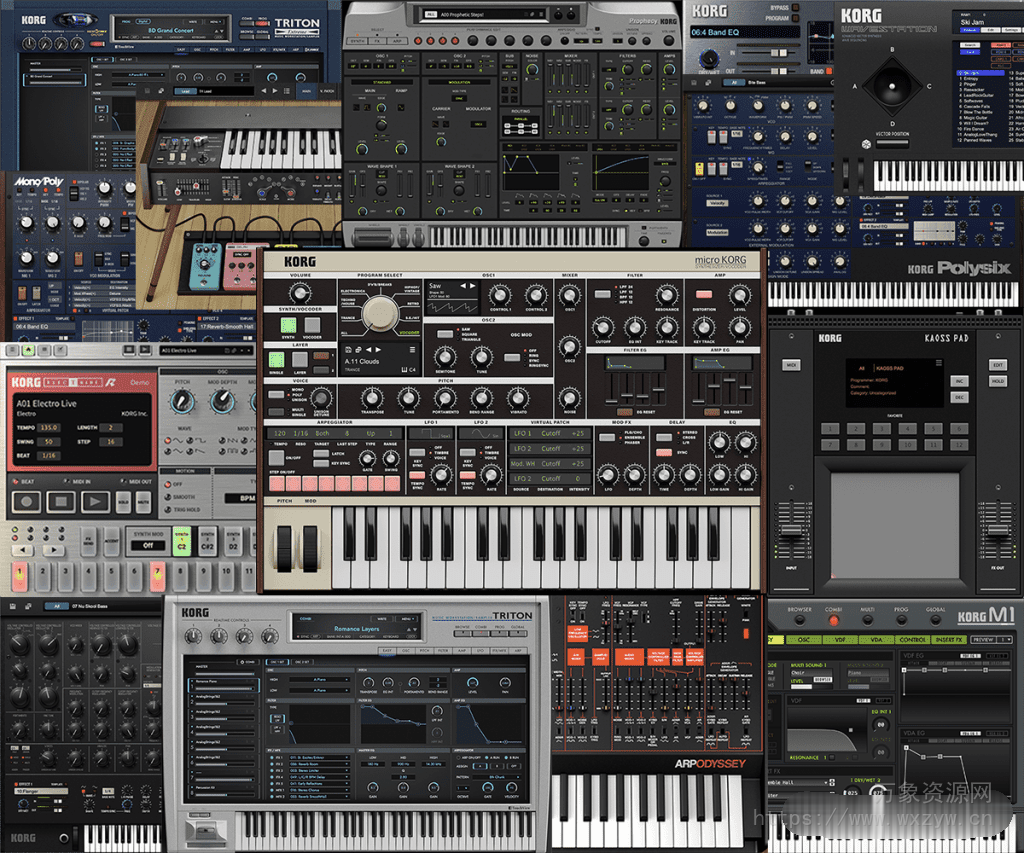
Task: Open the microKORG program list menu icon
Action: (x=412, y=349)
